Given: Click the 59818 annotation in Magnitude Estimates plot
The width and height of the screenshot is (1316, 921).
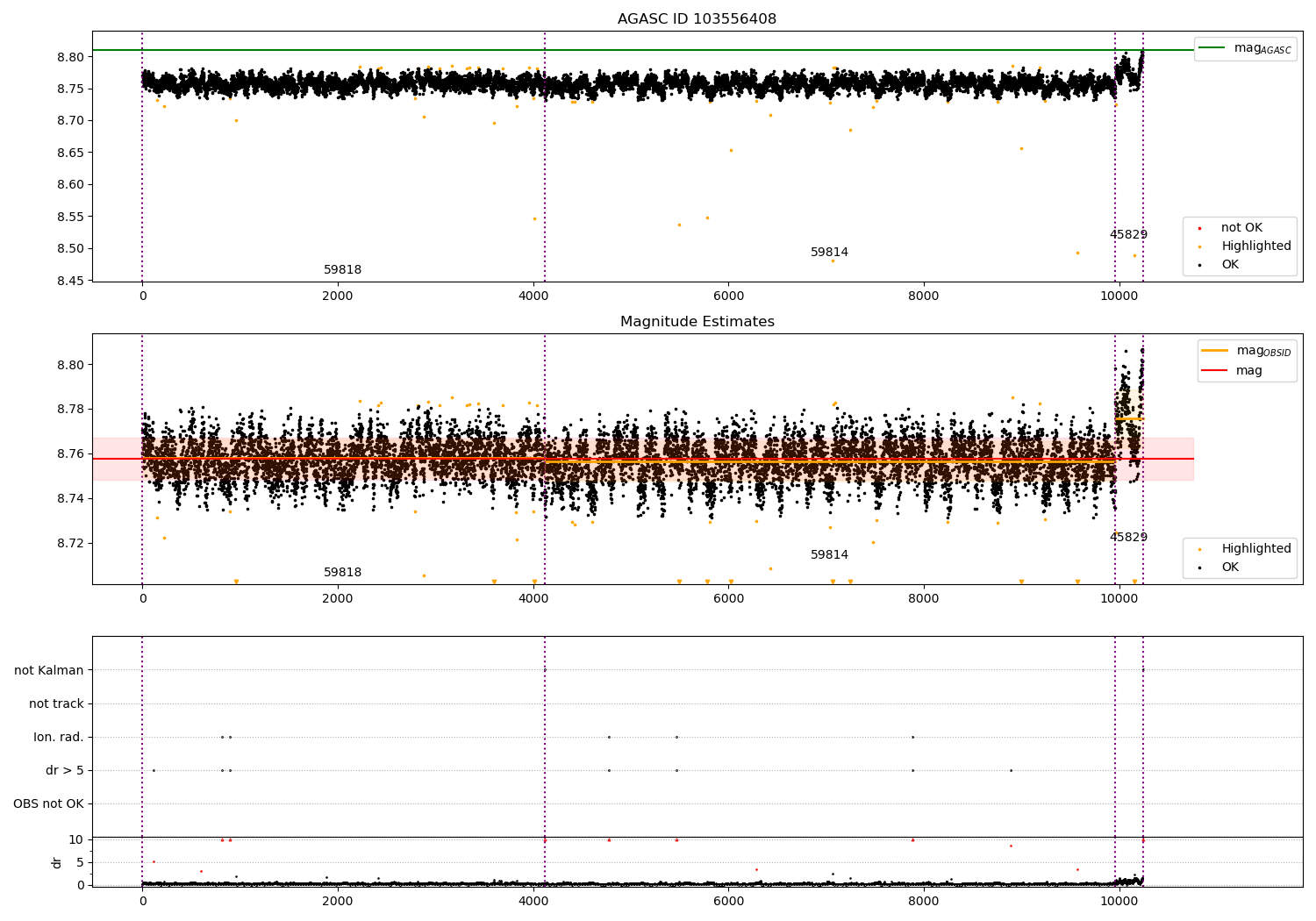Looking at the screenshot, I should tap(342, 573).
